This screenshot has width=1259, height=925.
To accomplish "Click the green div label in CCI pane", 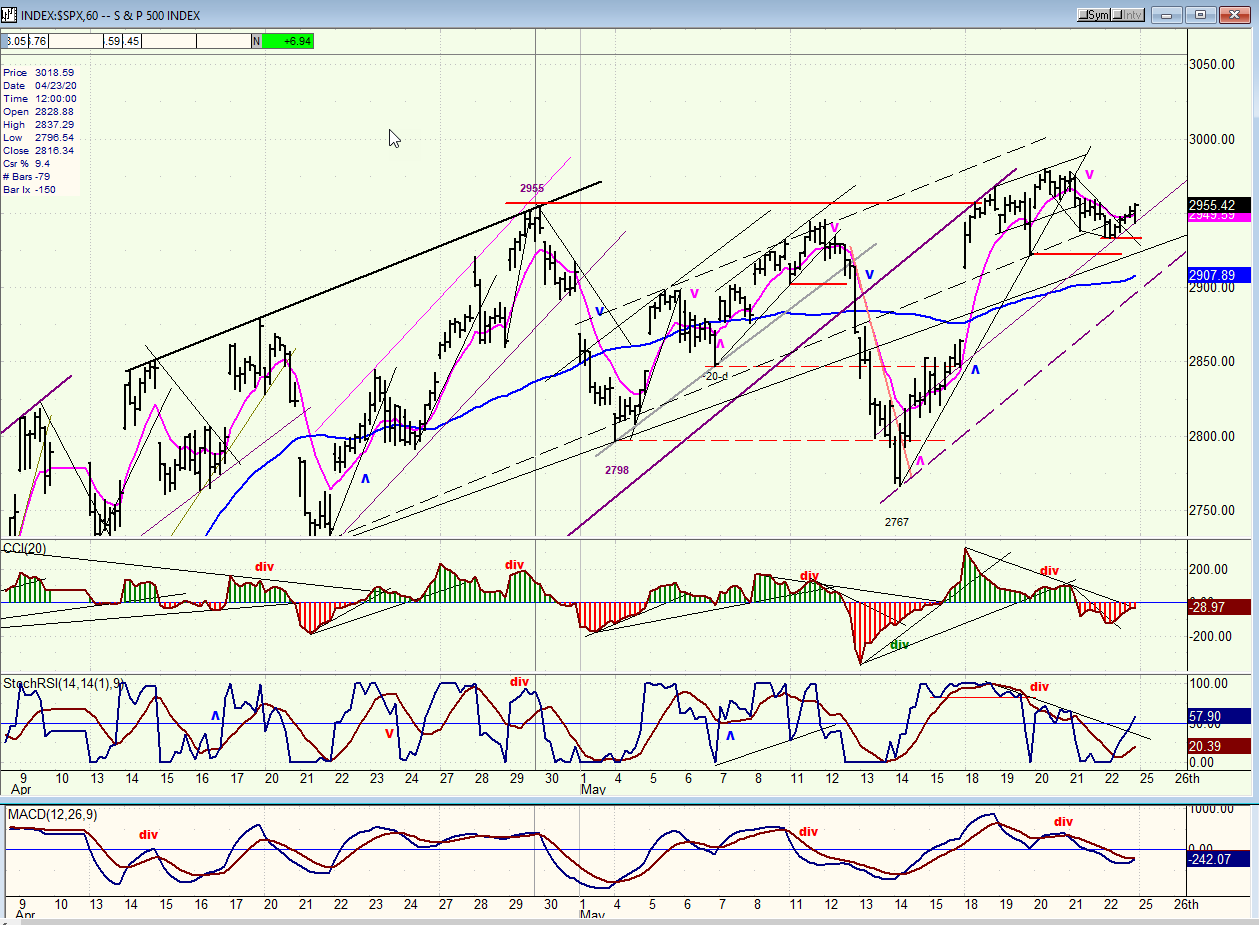I will (899, 645).
